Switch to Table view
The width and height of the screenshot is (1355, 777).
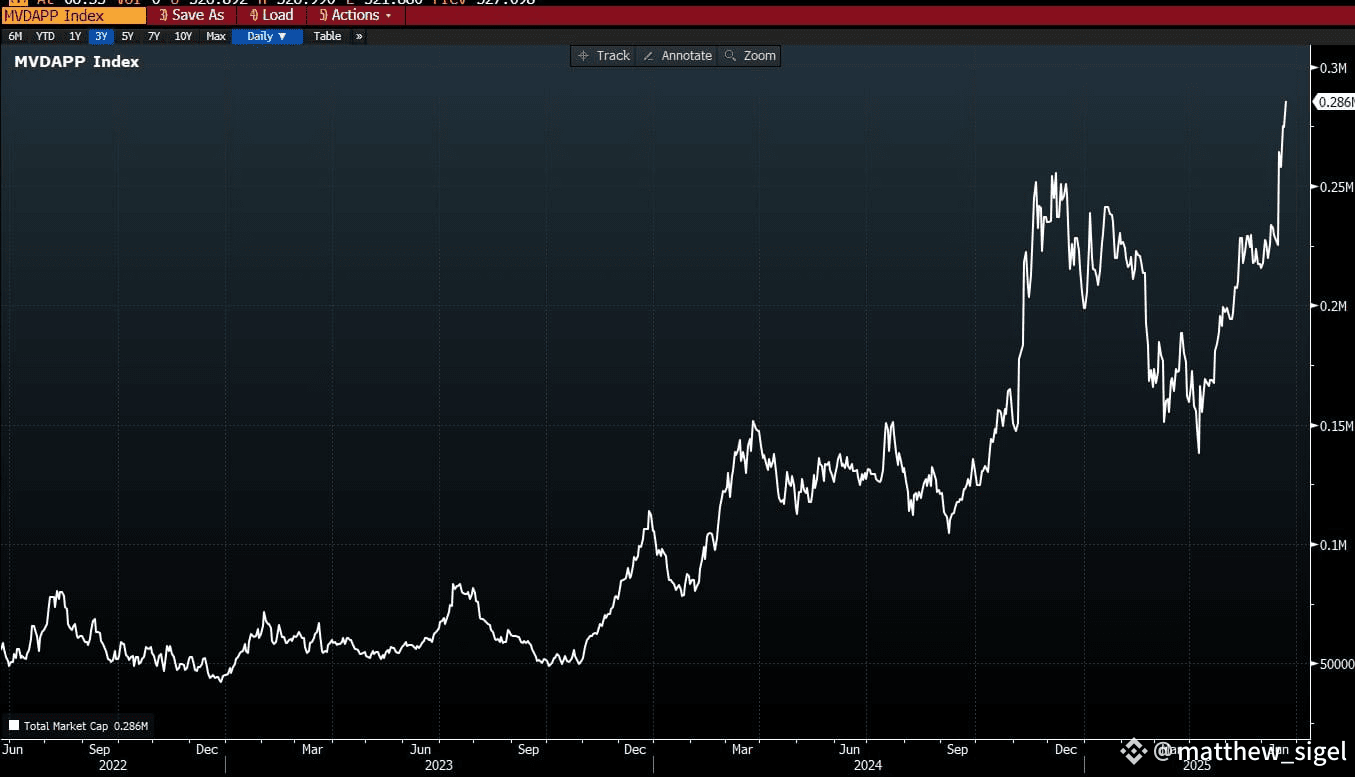point(327,36)
